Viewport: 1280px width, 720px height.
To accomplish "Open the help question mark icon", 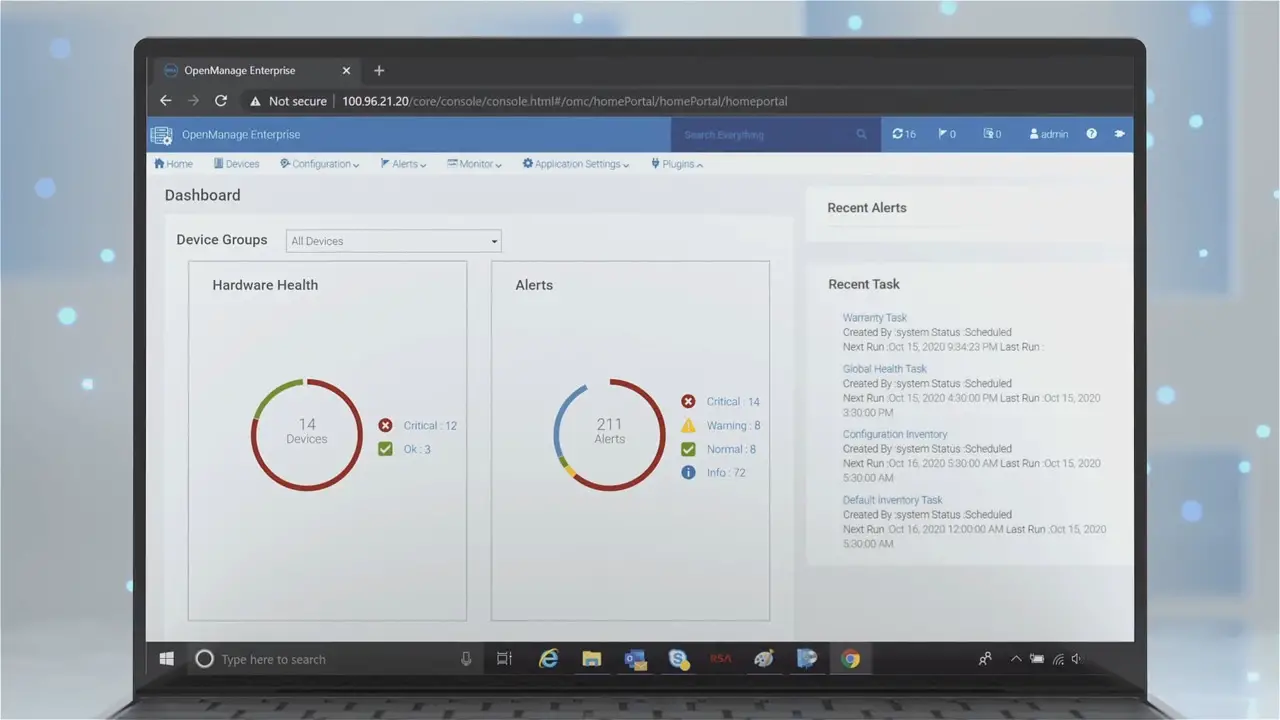I will [1090, 133].
